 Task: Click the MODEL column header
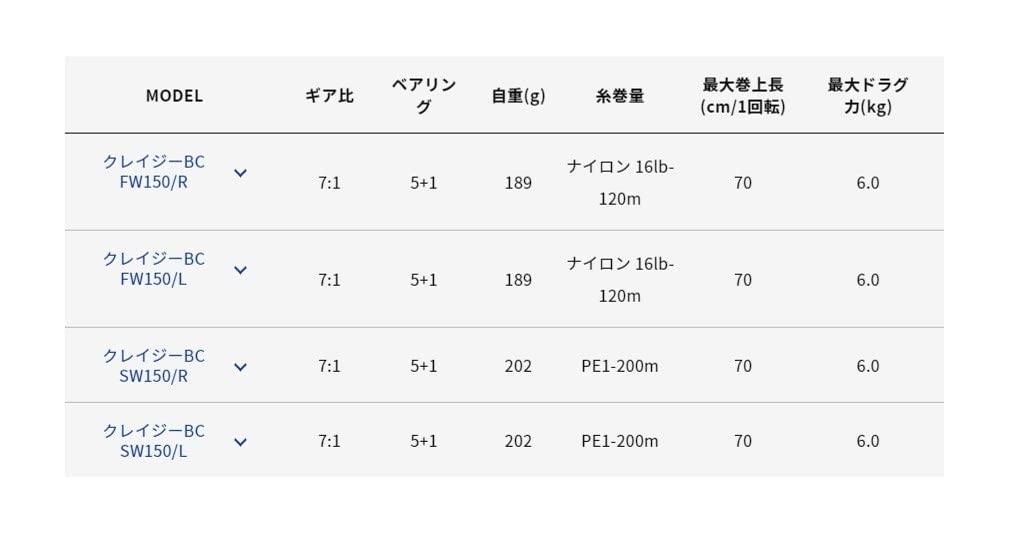(x=174, y=96)
